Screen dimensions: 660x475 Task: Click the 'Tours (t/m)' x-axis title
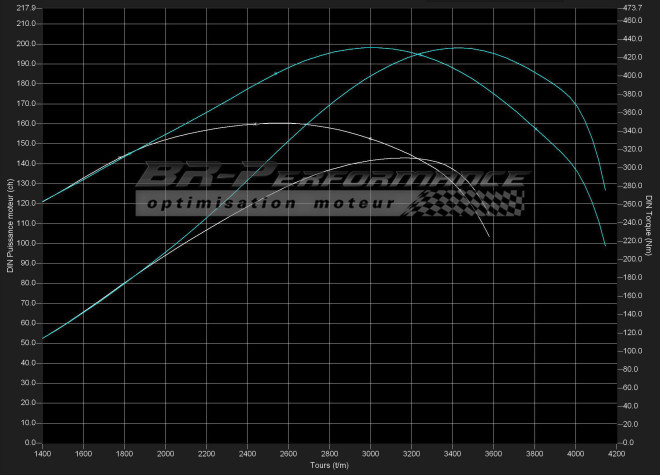click(331, 465)
